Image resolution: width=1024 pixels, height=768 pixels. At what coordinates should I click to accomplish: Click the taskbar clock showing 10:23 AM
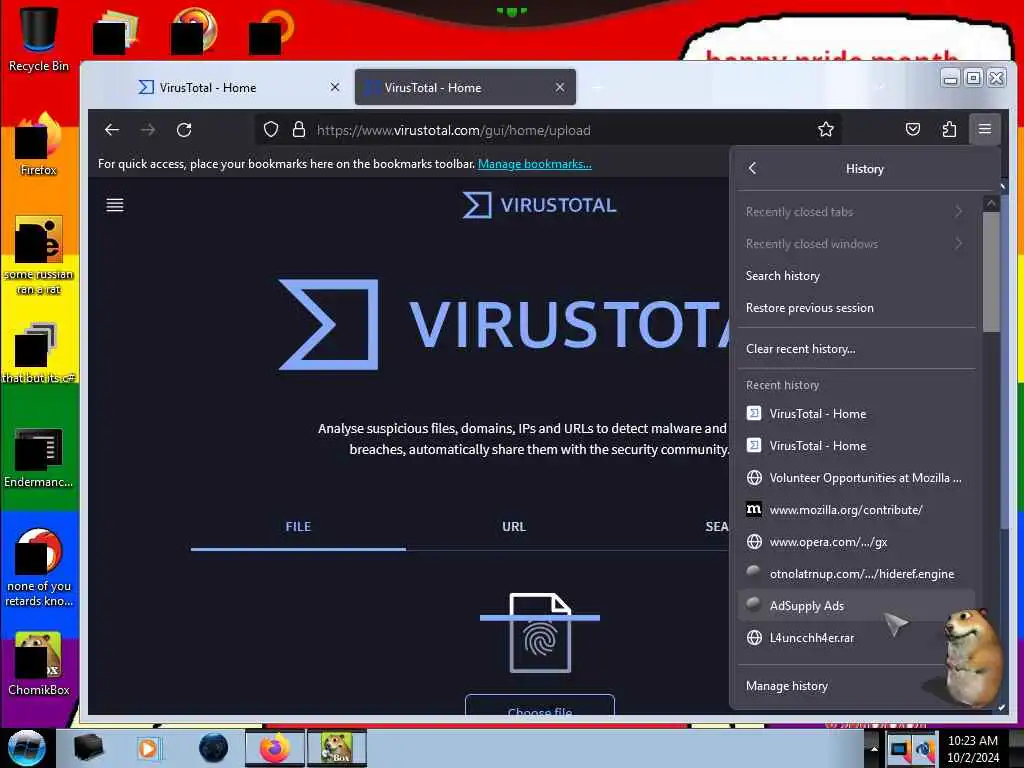(x=972, y=748)
